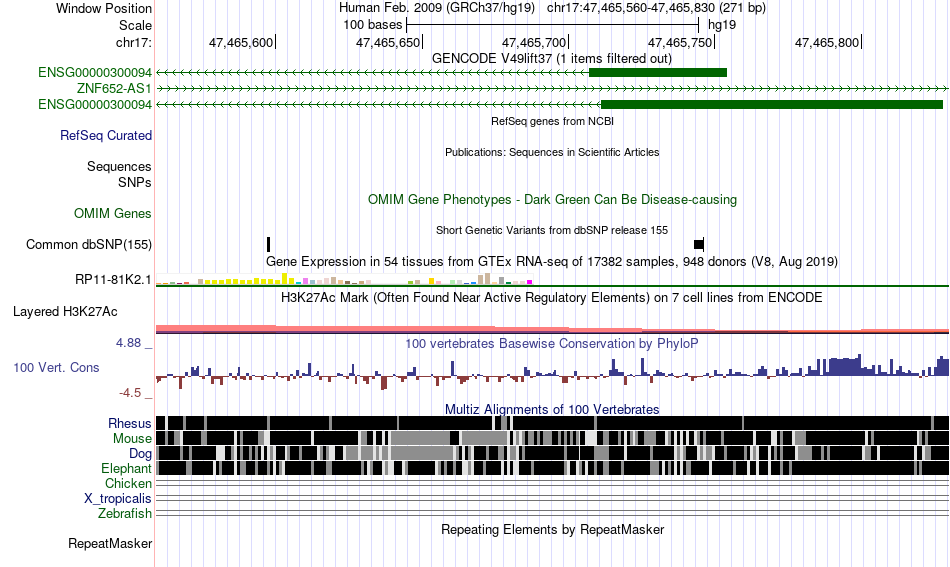Click the Layered H3K27Ac track label
The width and height of the screenshot is (950, 567).
pos(65,311)
